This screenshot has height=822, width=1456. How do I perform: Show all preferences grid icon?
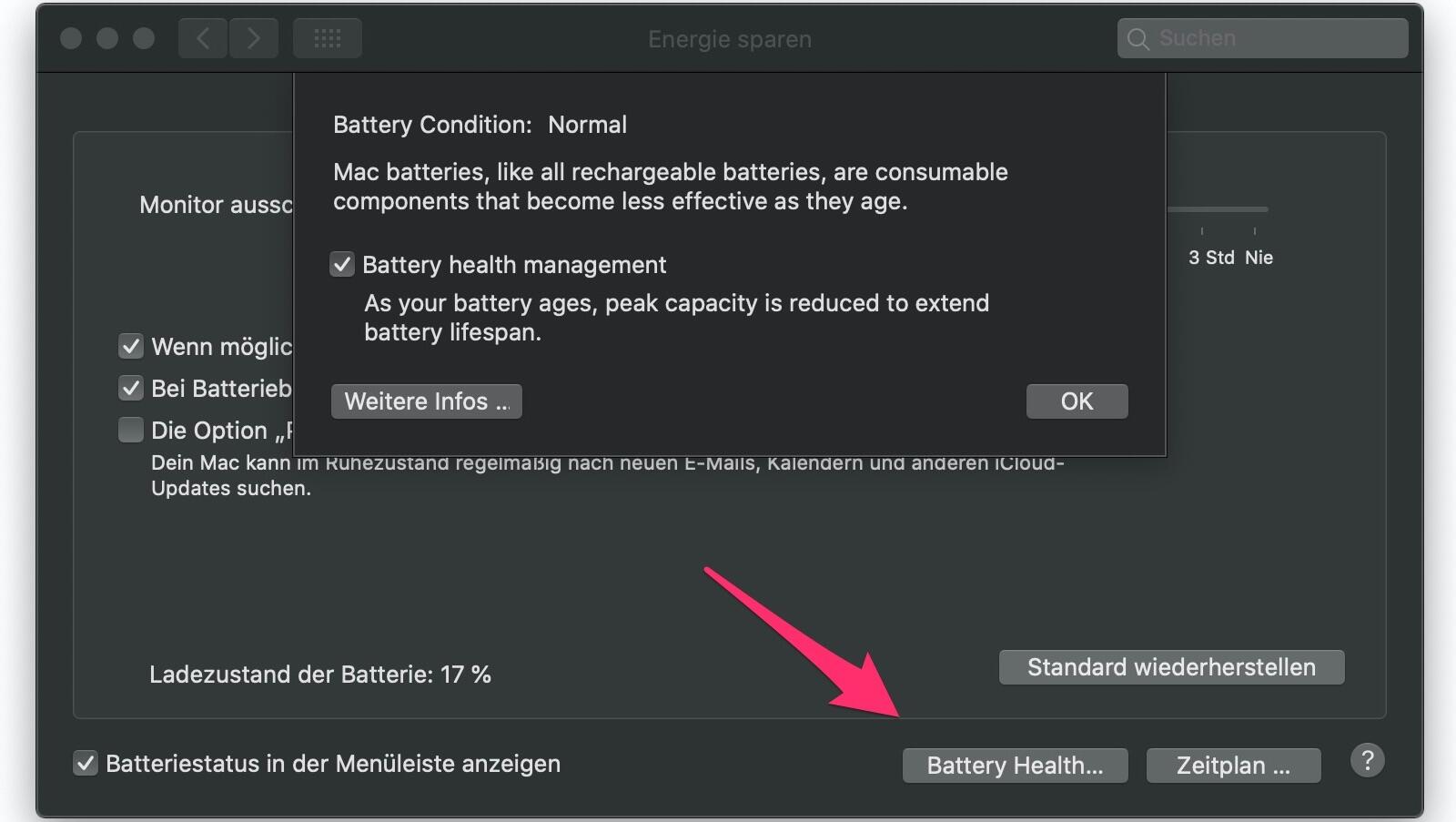pos(327,39)
